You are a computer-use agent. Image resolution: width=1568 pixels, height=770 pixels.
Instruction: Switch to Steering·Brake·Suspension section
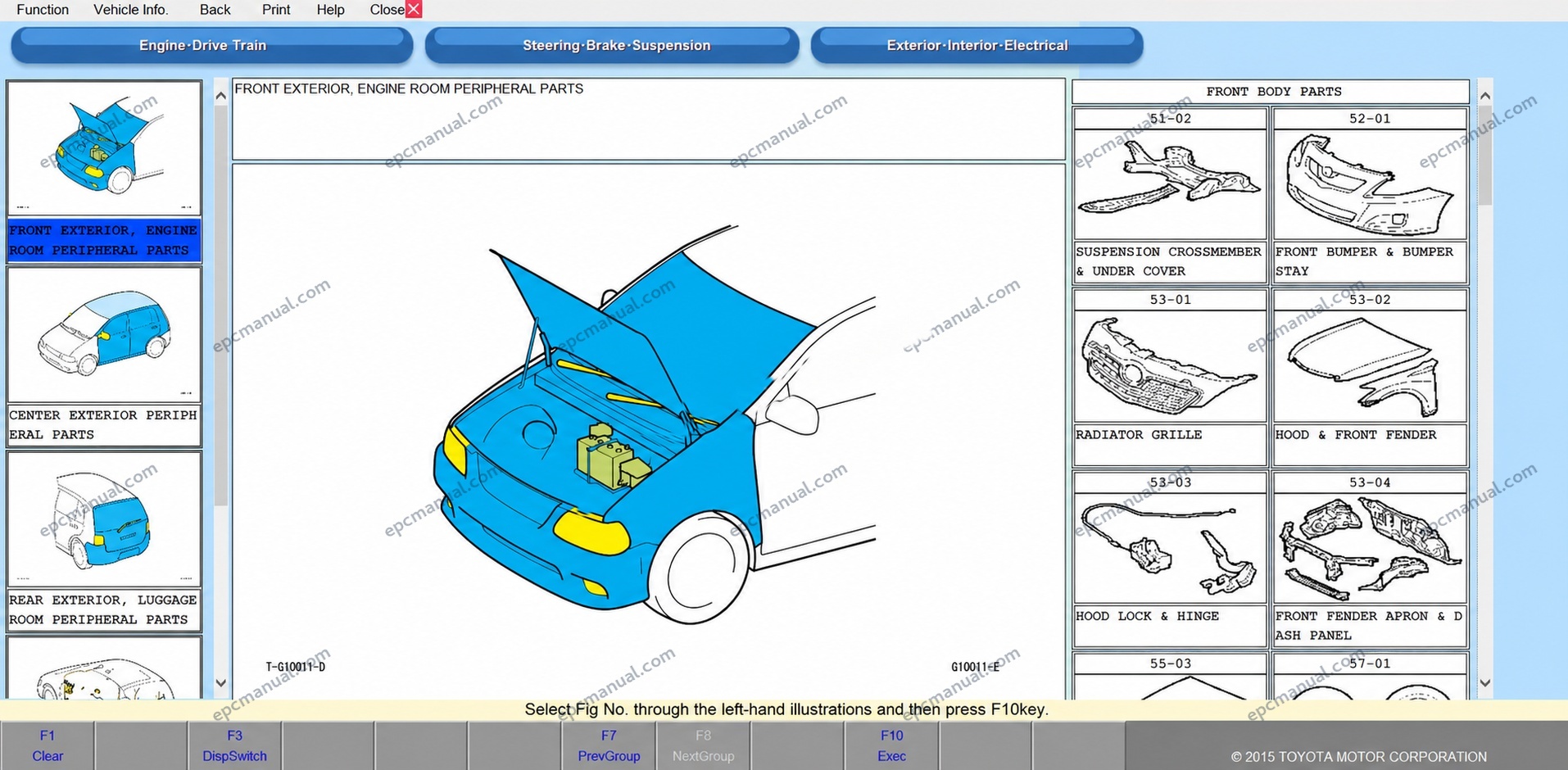[612, 45]
